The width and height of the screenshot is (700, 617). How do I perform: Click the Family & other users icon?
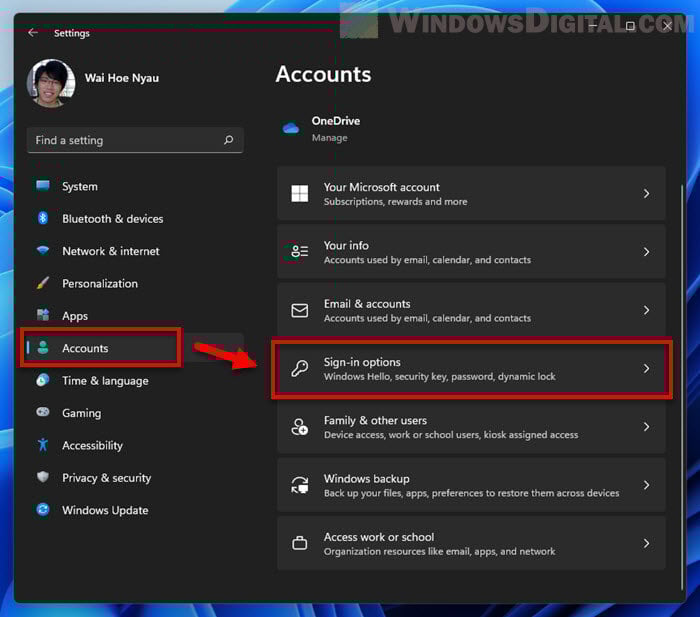(x=300, y=427)
